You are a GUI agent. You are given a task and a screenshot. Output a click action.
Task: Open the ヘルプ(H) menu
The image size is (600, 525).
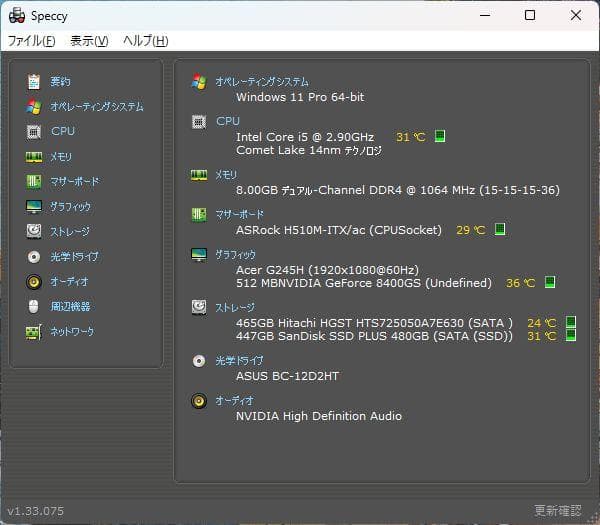tap(145, 41)
